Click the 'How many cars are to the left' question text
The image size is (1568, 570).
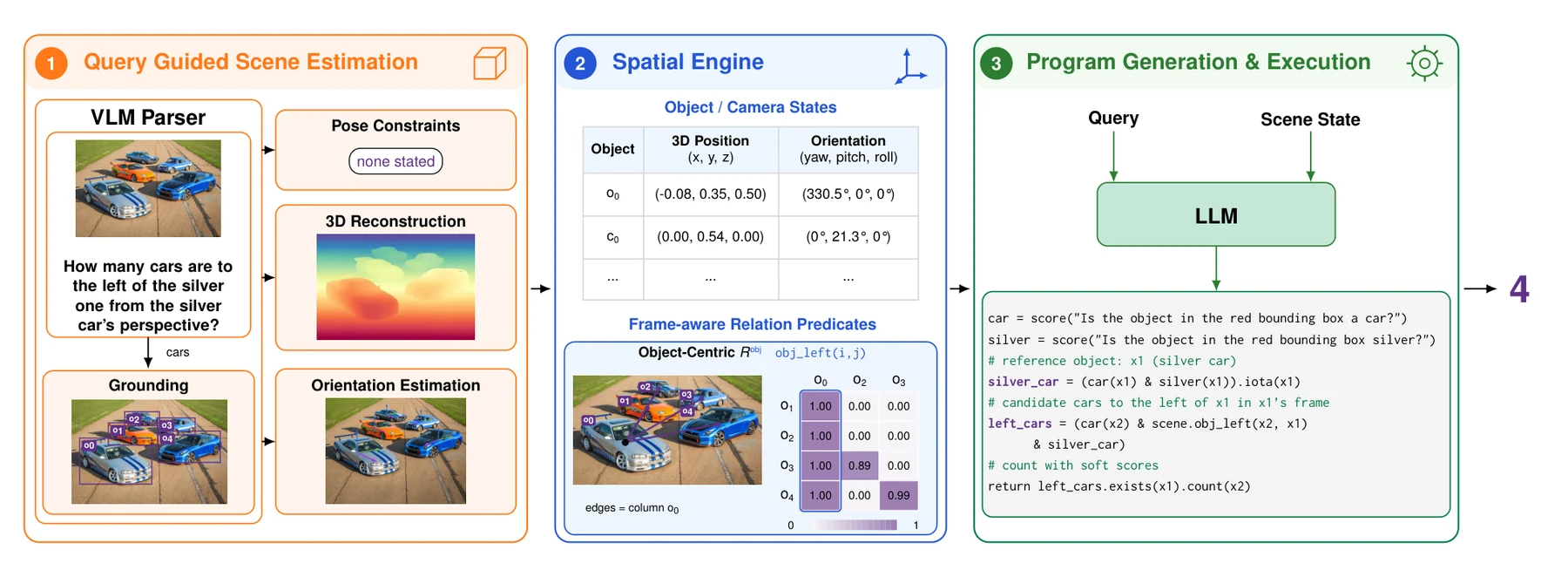point(148,296)
